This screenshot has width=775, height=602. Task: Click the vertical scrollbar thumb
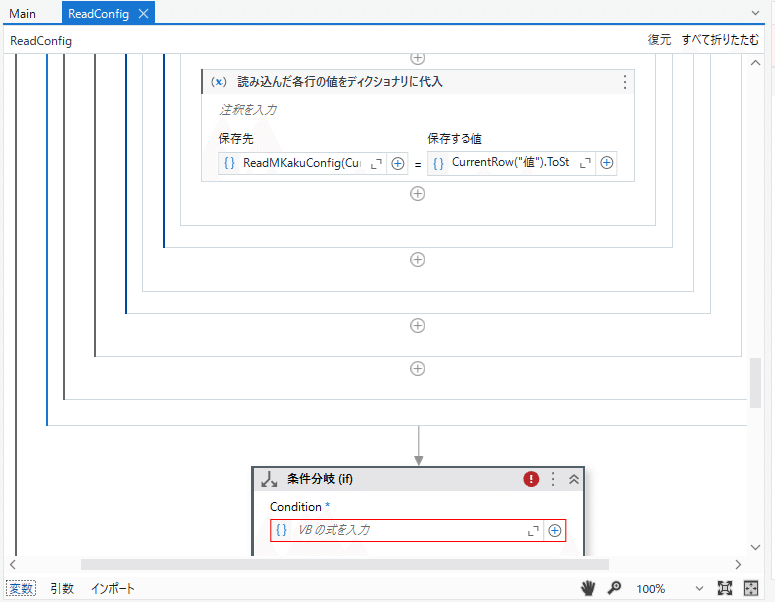[755, 383]
